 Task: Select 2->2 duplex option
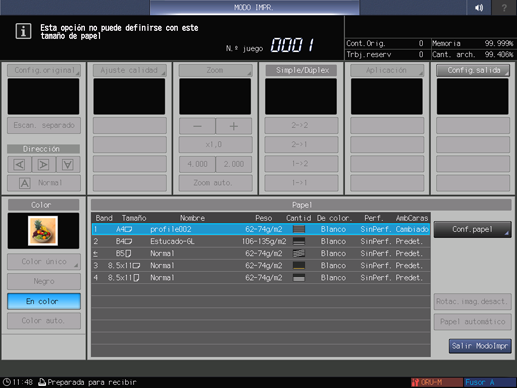pos(301,126)
